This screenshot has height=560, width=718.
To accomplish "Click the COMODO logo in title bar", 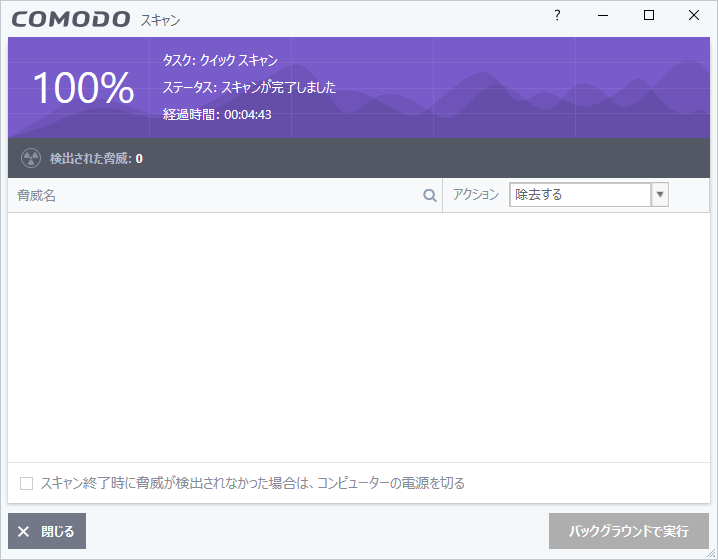I will [71, 19].
